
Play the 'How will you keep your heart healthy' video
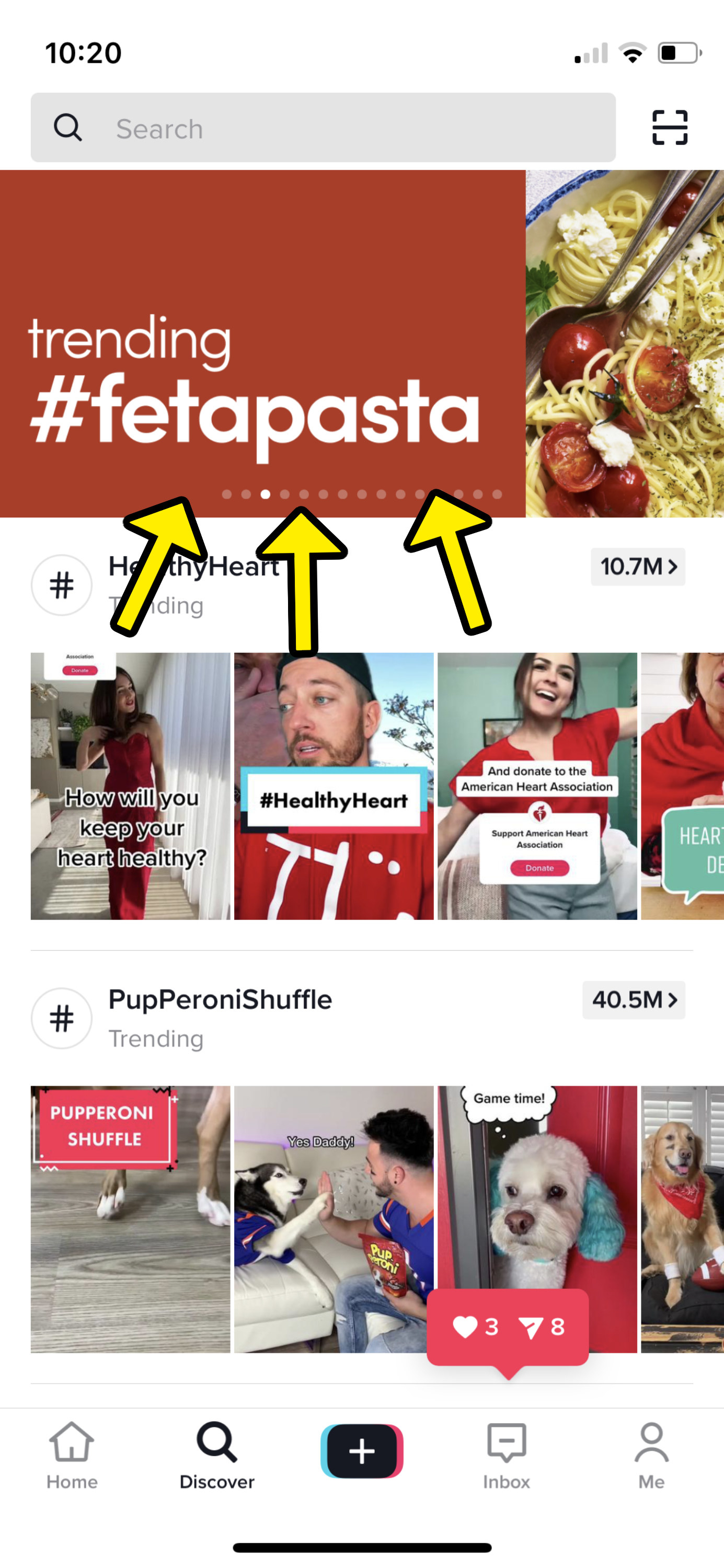130,786
